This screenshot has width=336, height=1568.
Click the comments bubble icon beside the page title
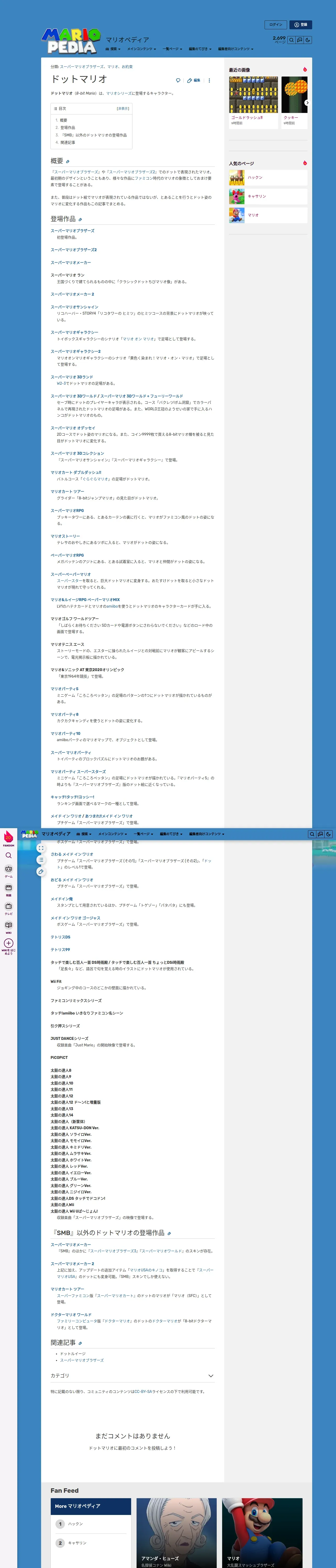[x=178, y=80]
